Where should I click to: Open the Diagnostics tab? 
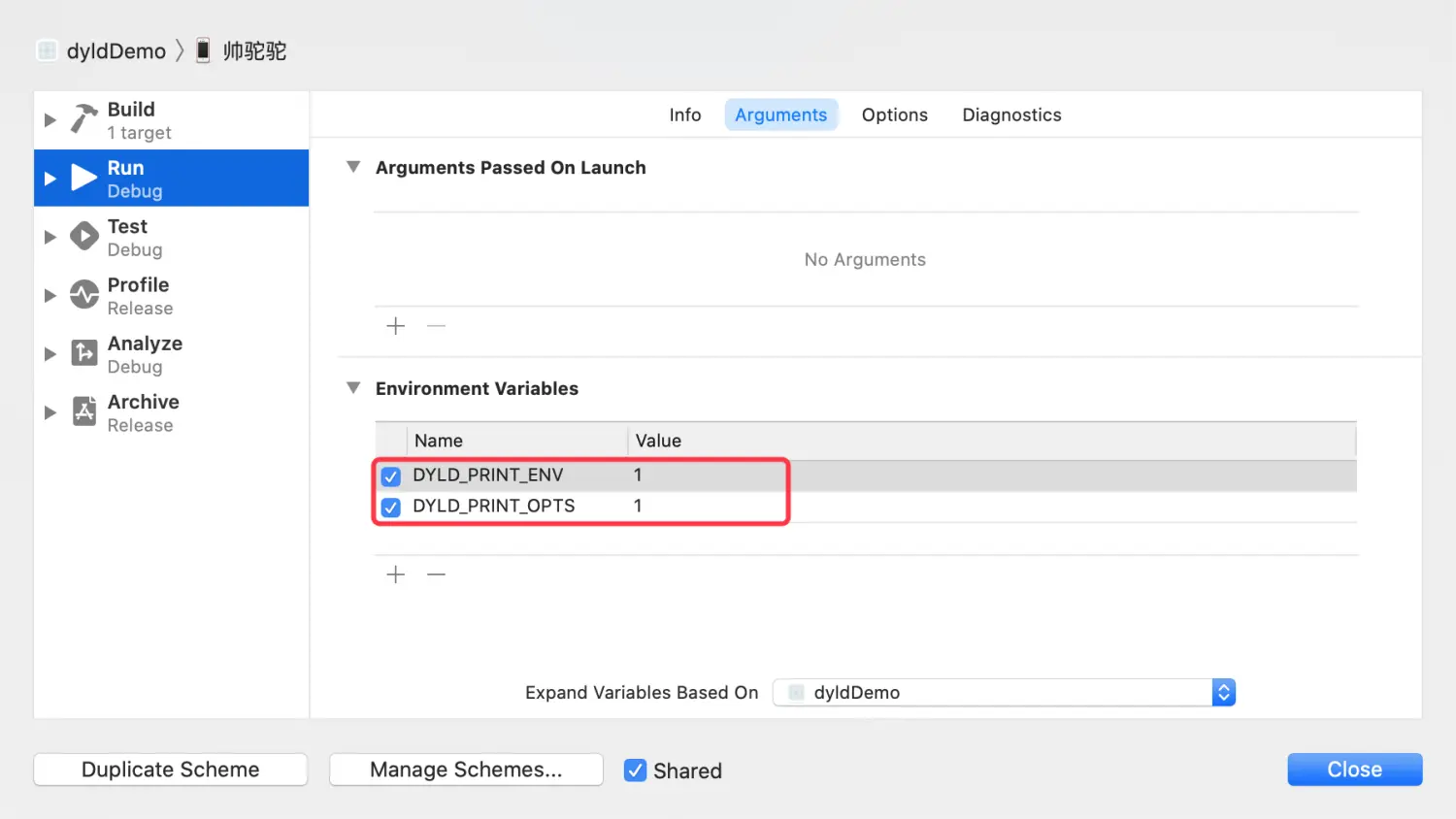pos(1011,115)
